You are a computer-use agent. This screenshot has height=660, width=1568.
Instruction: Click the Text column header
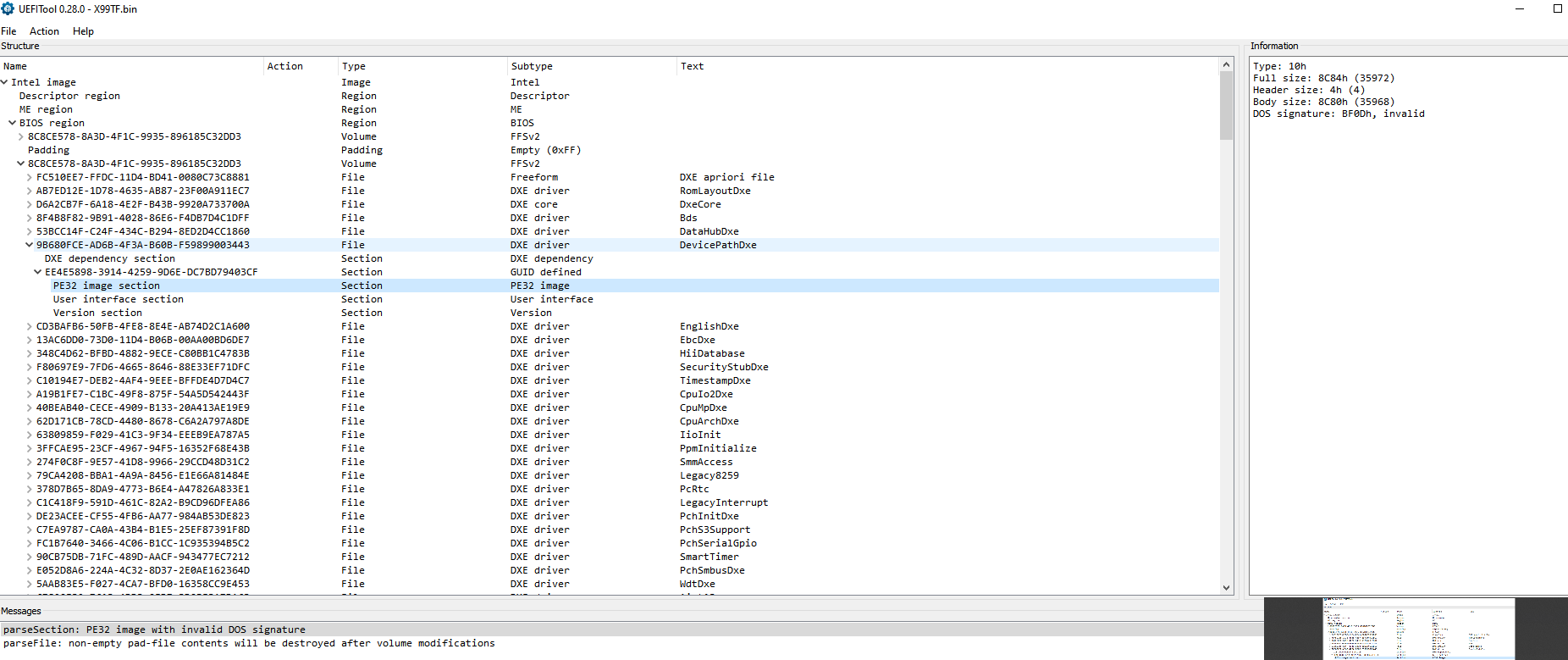click(948, 66)
